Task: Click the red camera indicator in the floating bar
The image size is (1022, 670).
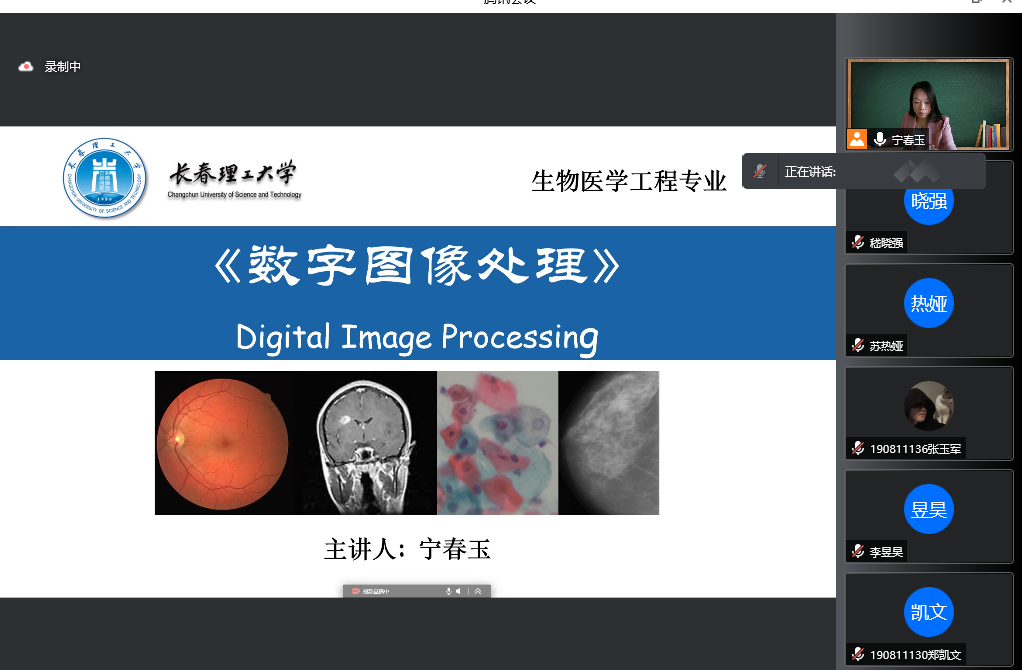Action: 356,591
